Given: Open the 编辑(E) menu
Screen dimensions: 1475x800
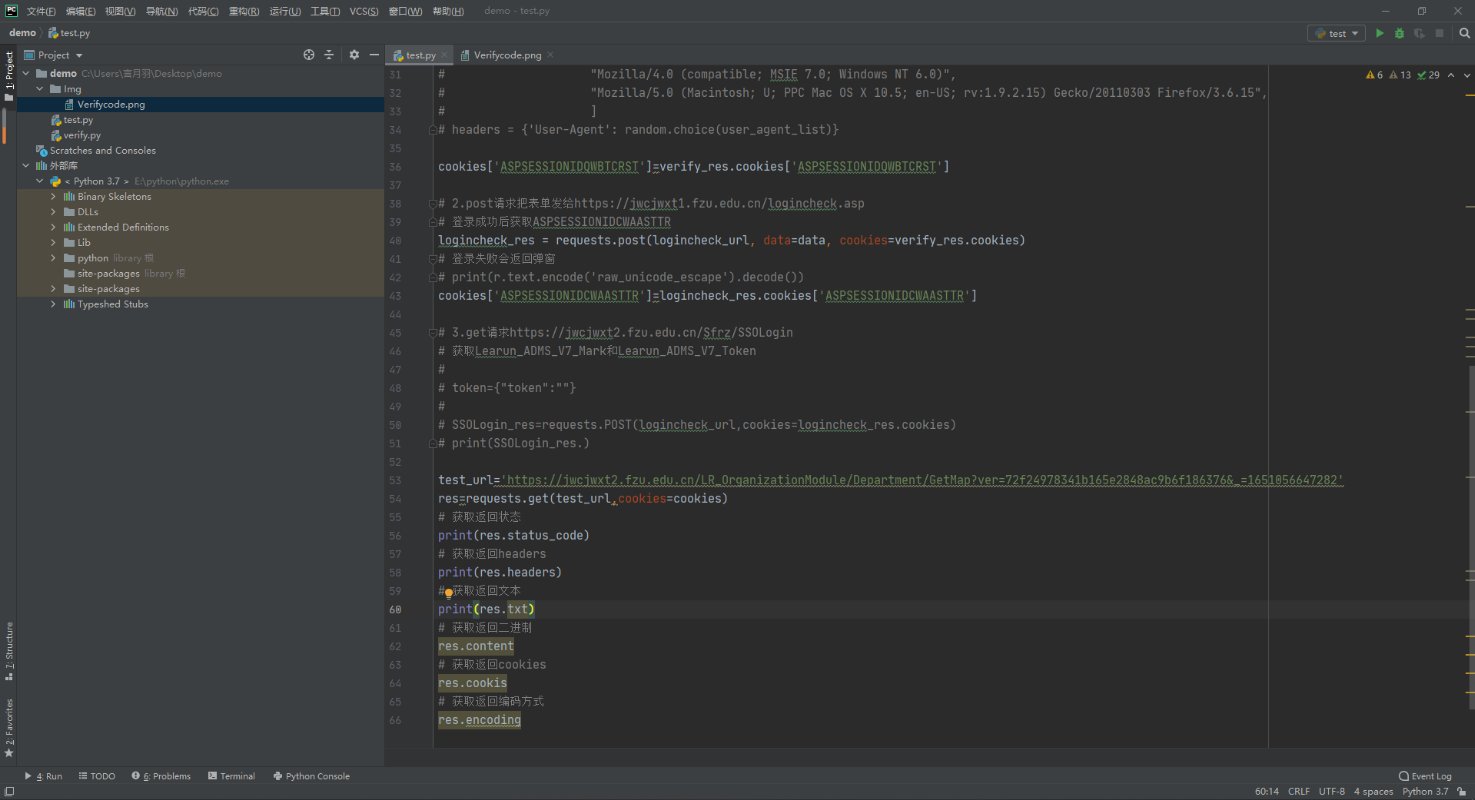Looking at the screenshot, I should pyautogui.click(x=81, y=11).
